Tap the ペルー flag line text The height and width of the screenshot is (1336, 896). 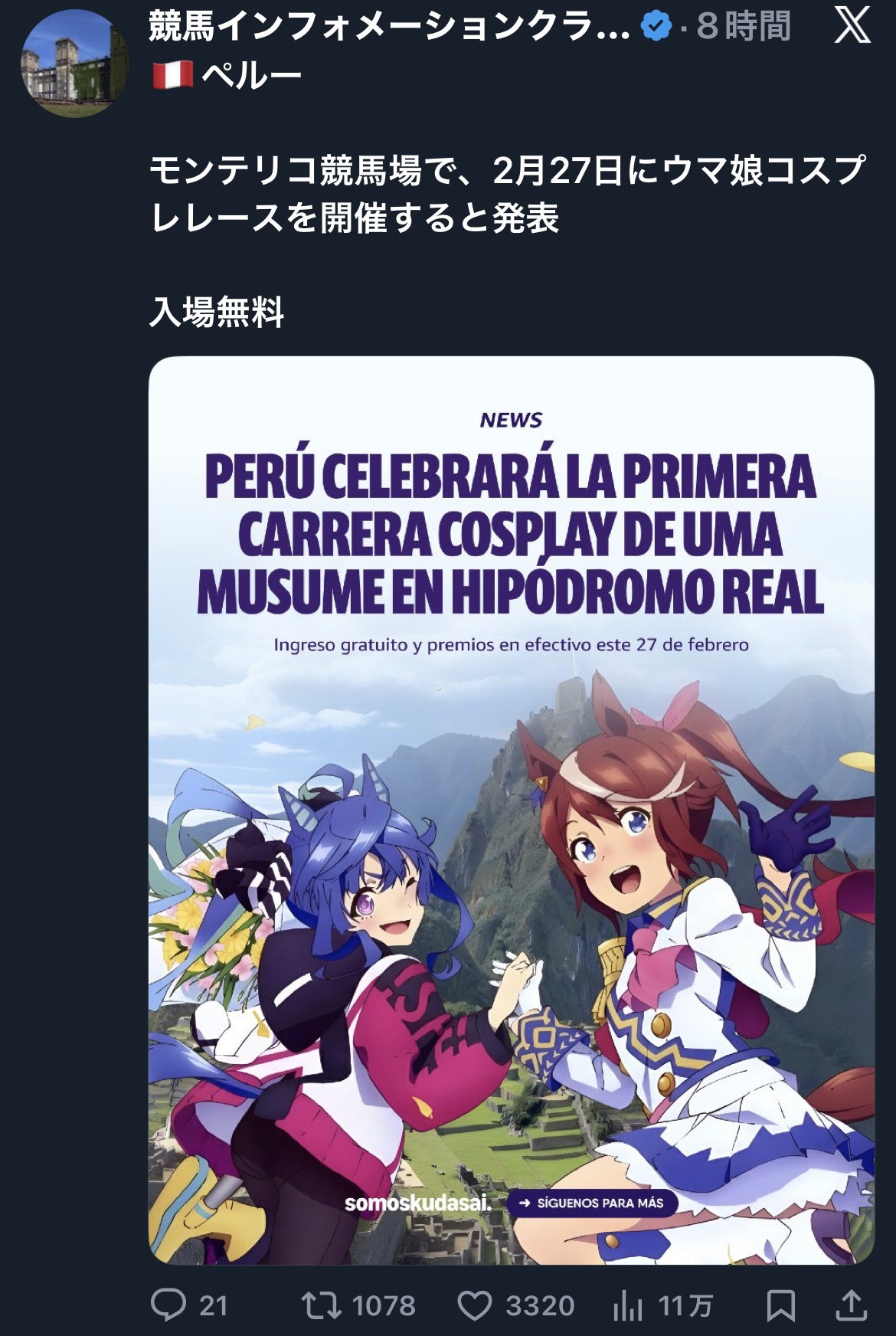point(227,76)
